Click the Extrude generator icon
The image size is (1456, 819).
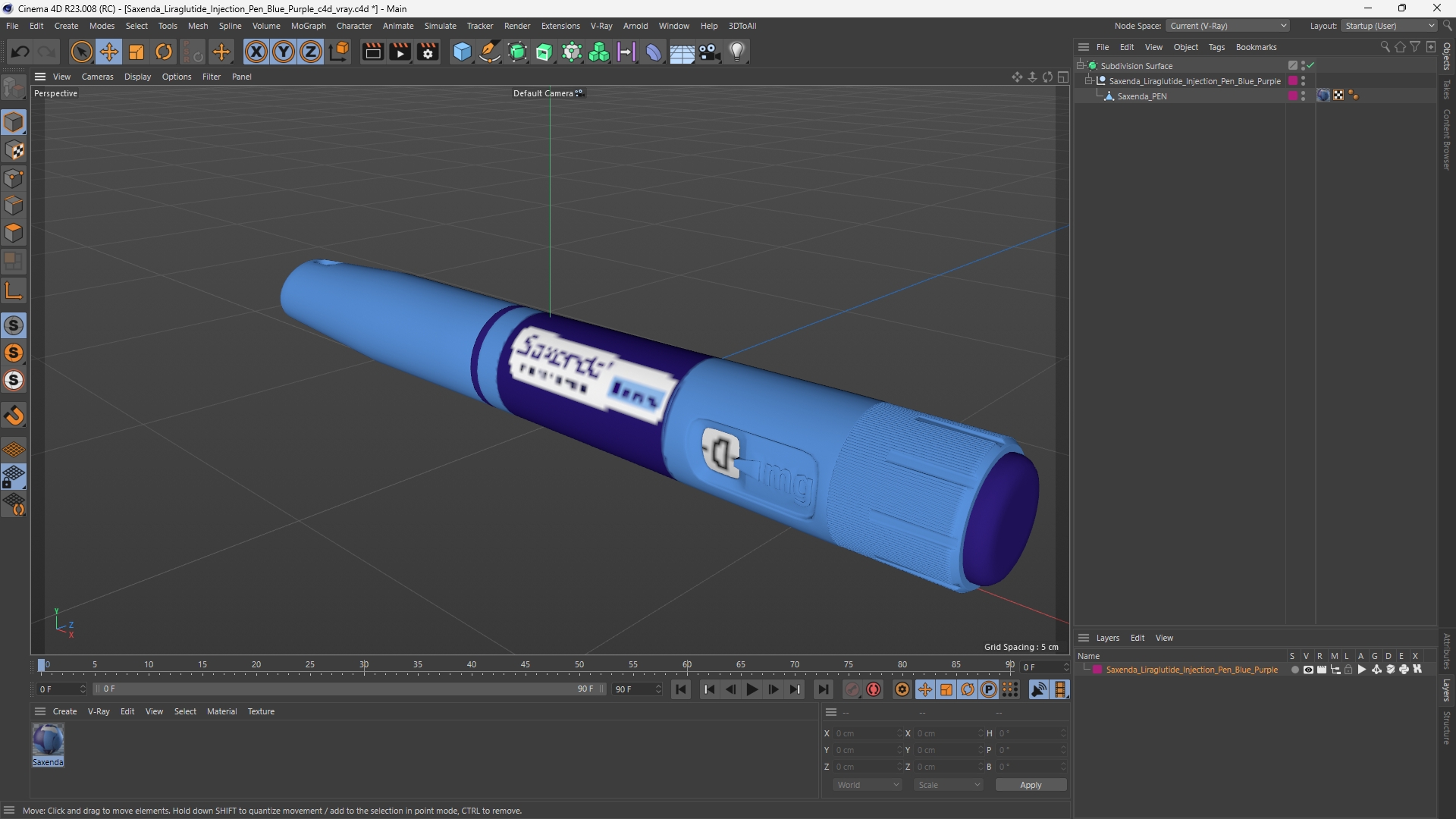click(544, 52)
